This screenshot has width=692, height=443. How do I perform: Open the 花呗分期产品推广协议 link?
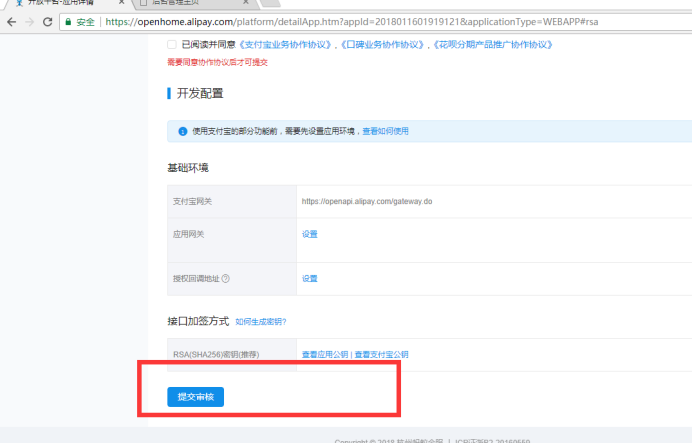(x=469, y=45)
